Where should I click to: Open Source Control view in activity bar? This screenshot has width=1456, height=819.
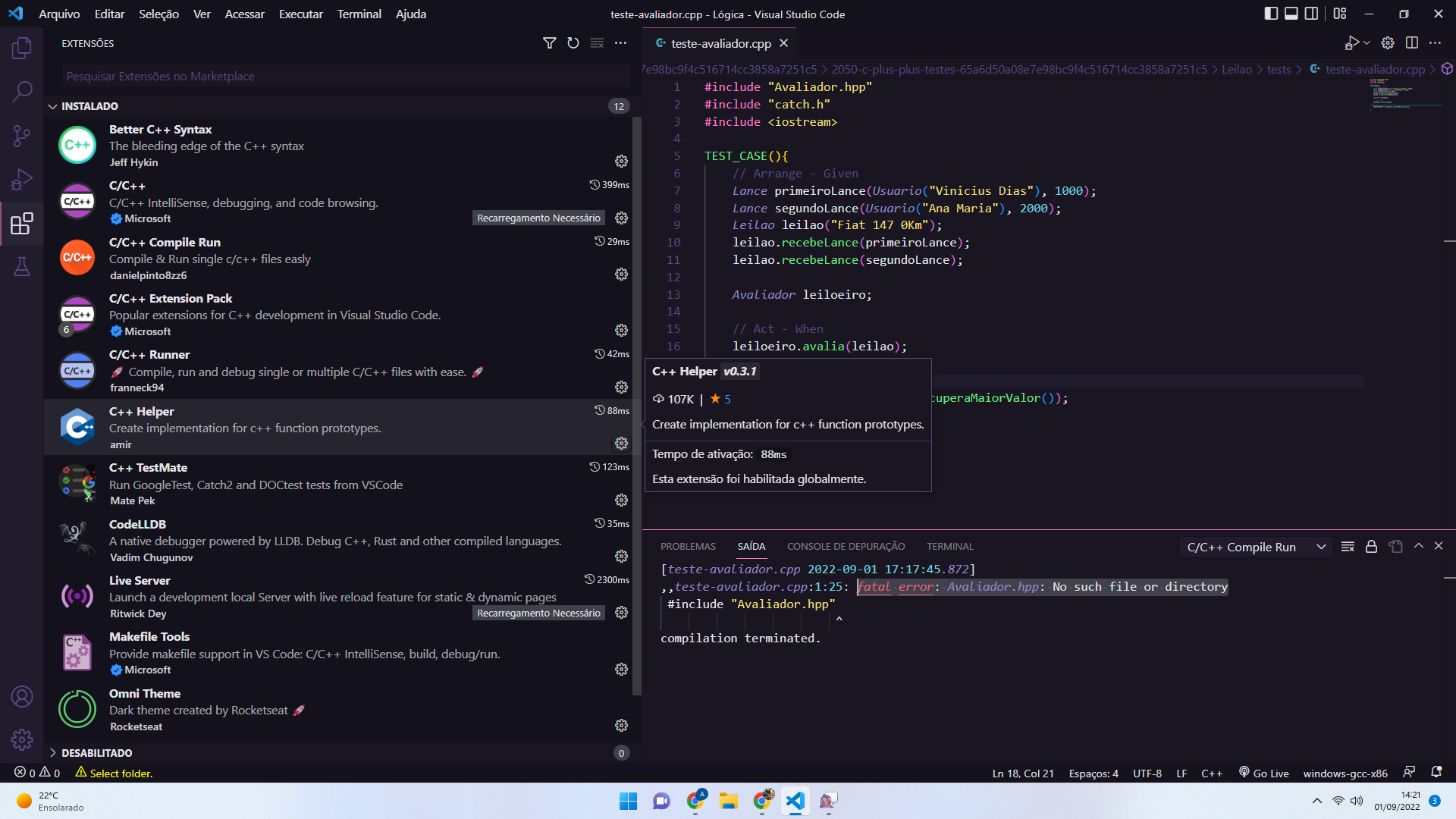[22, 136]
